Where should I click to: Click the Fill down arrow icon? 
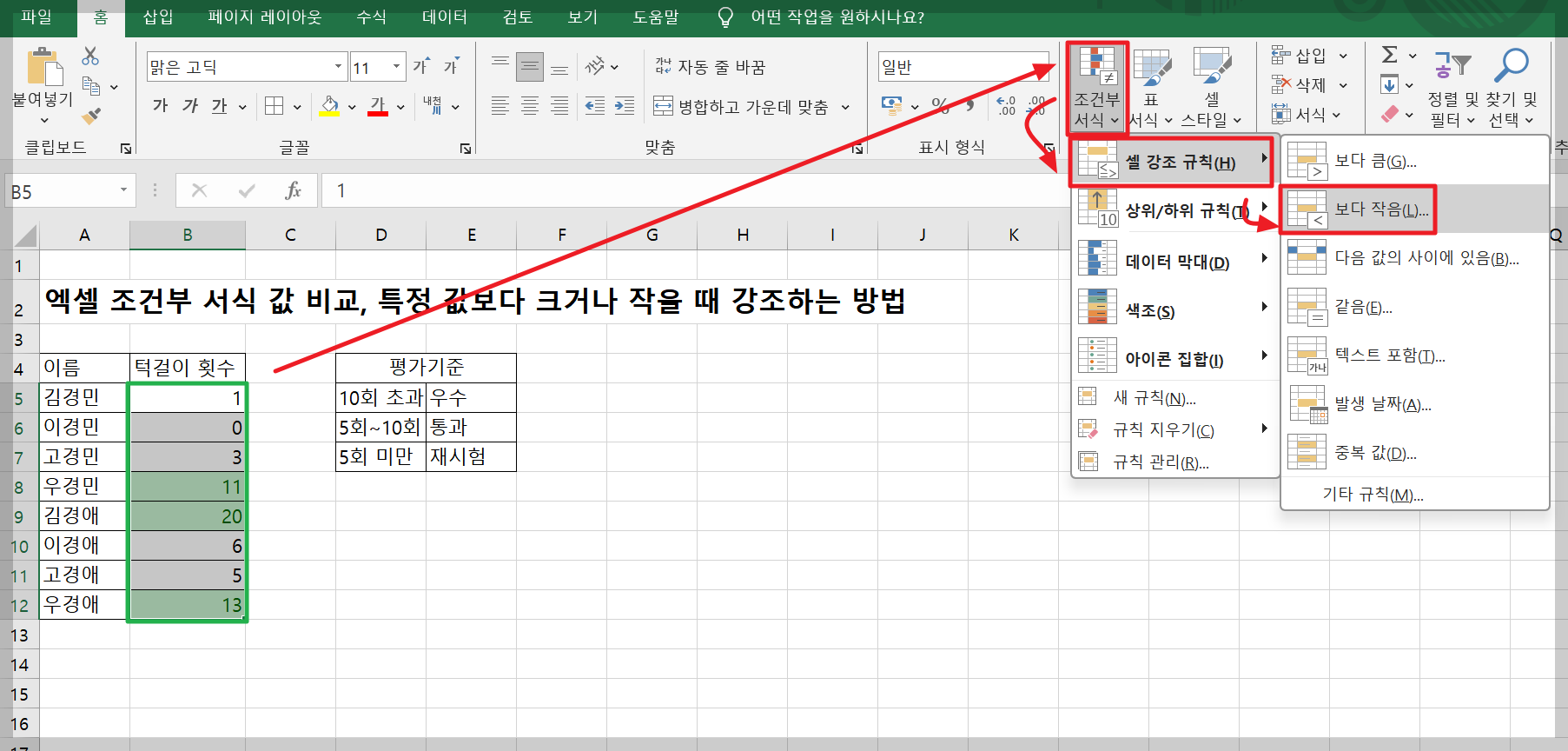(1389, 84)
